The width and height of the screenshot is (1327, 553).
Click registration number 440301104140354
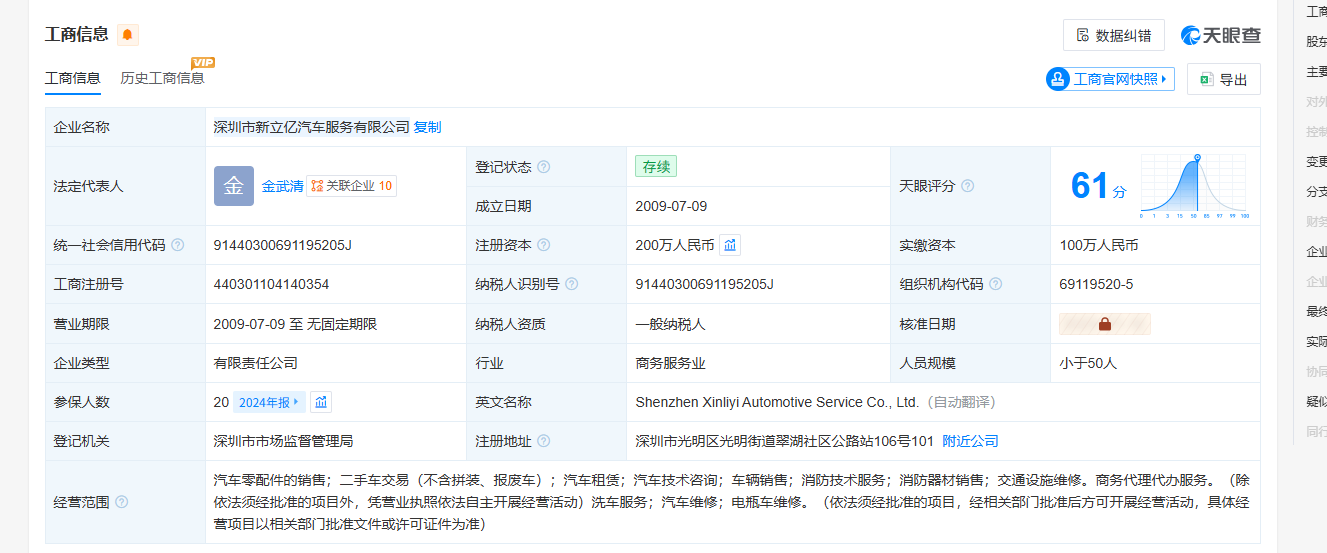click(271, 284)
